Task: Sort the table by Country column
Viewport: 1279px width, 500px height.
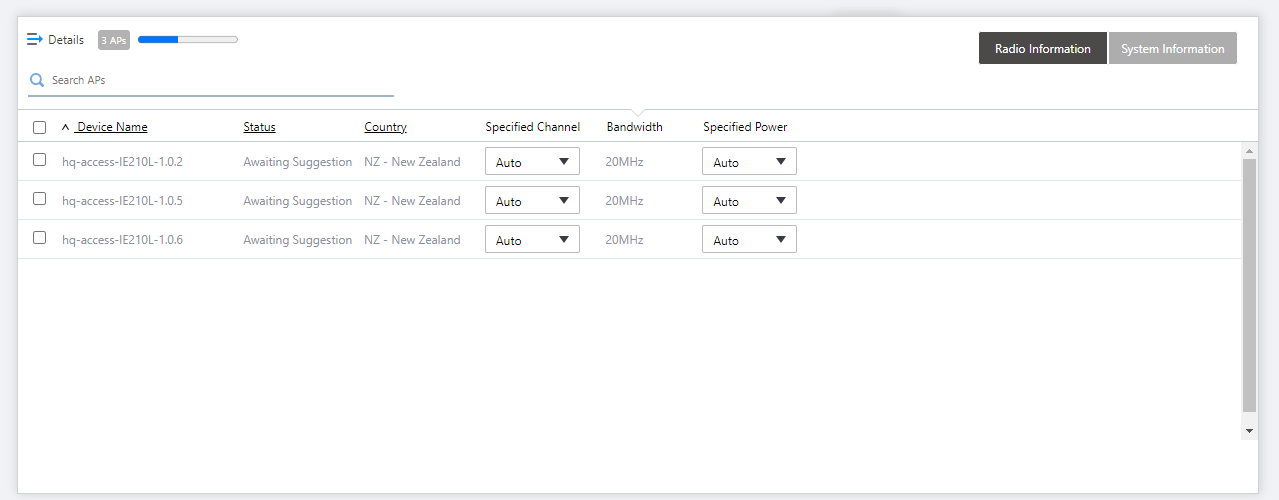Action: pyautogui.click(x=385, y=127)
